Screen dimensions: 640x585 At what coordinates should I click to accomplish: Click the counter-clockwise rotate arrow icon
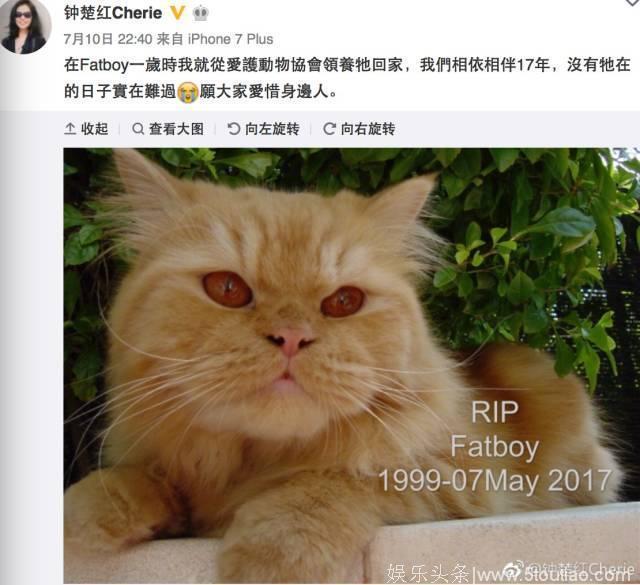pyautogui.click(x=233, y=129)
